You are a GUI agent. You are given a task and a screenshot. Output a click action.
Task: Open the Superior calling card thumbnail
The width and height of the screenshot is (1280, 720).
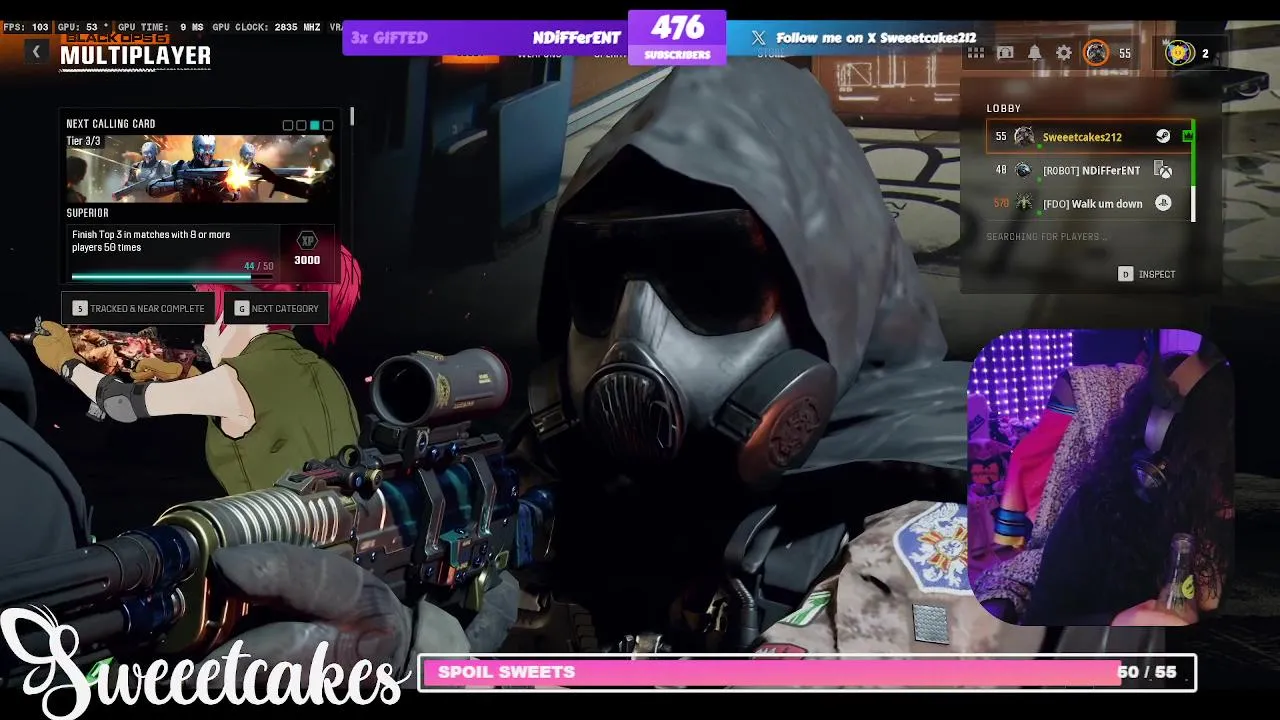(200, 168)
